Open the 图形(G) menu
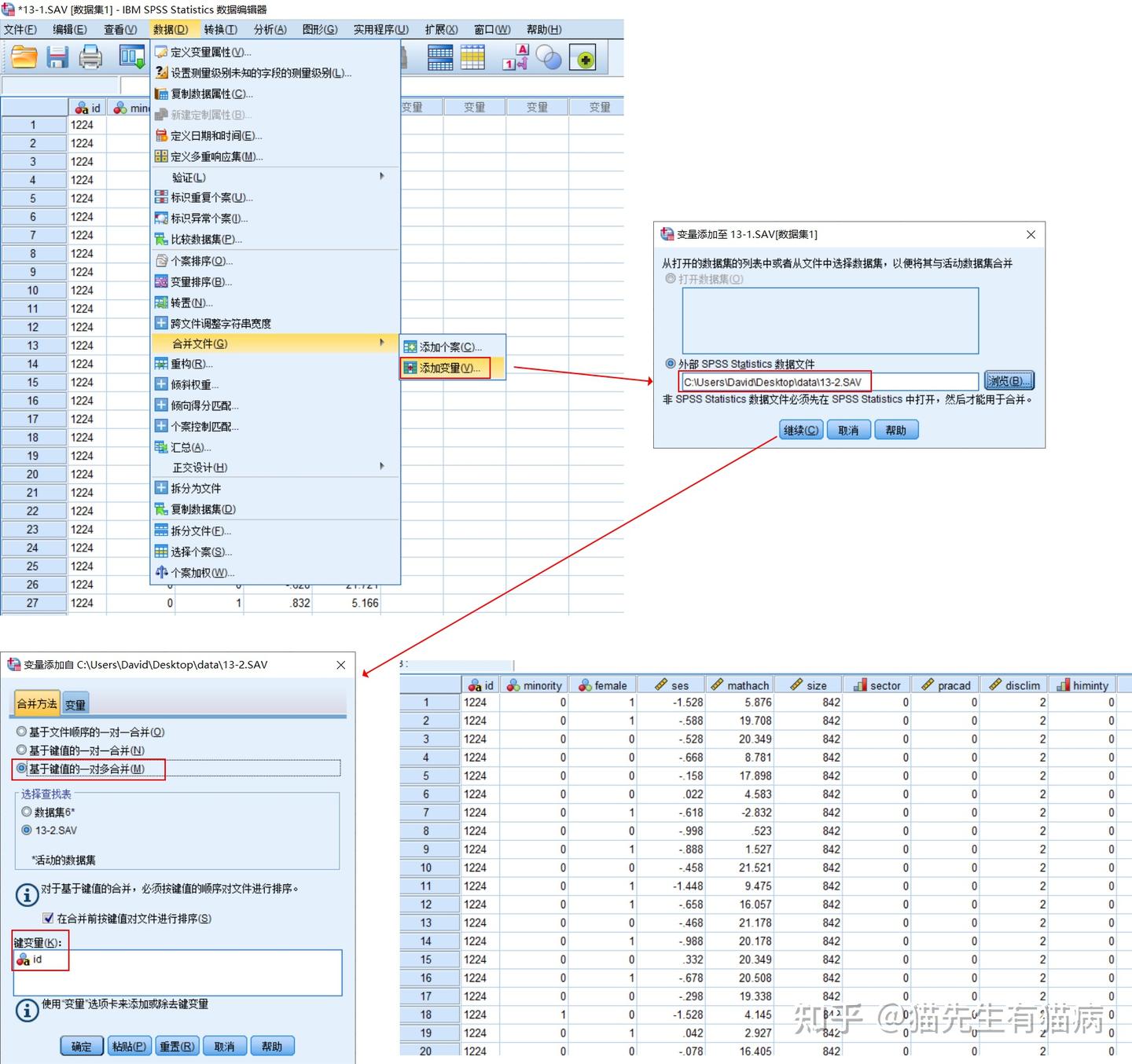The width and height of the screenshot is (1132, 1064). point(319,29)
